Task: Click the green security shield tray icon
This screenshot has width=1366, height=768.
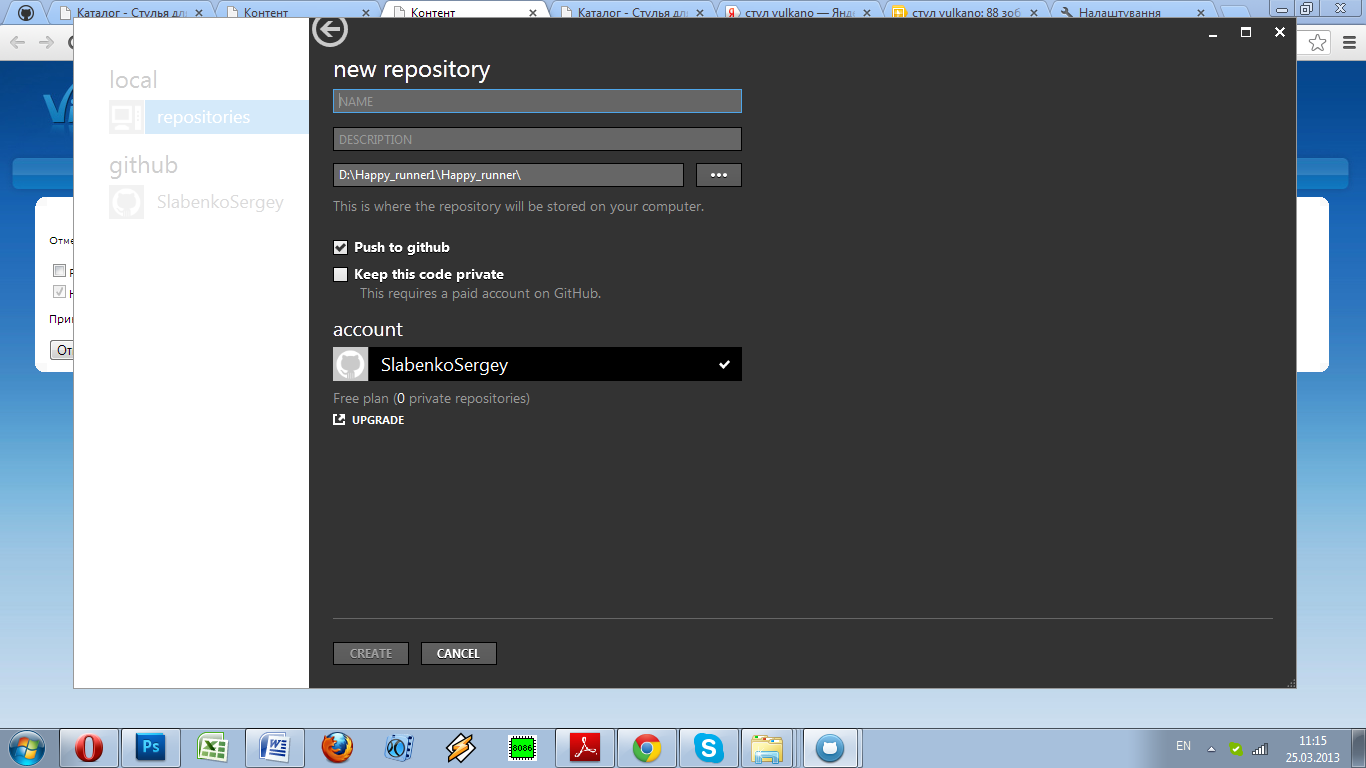Action: point(1236,748)
